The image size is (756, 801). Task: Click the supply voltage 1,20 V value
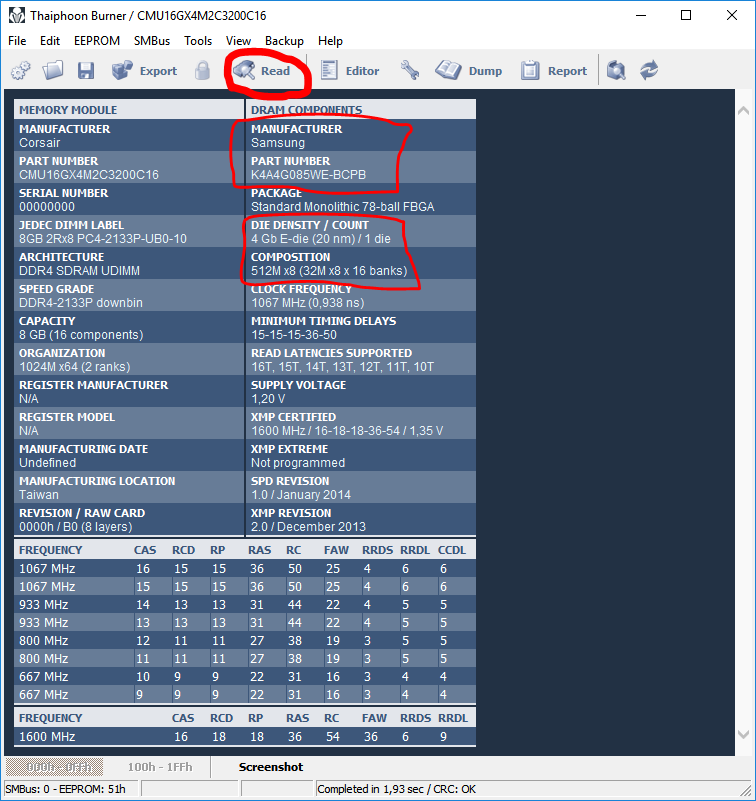(x=268, y=399)
